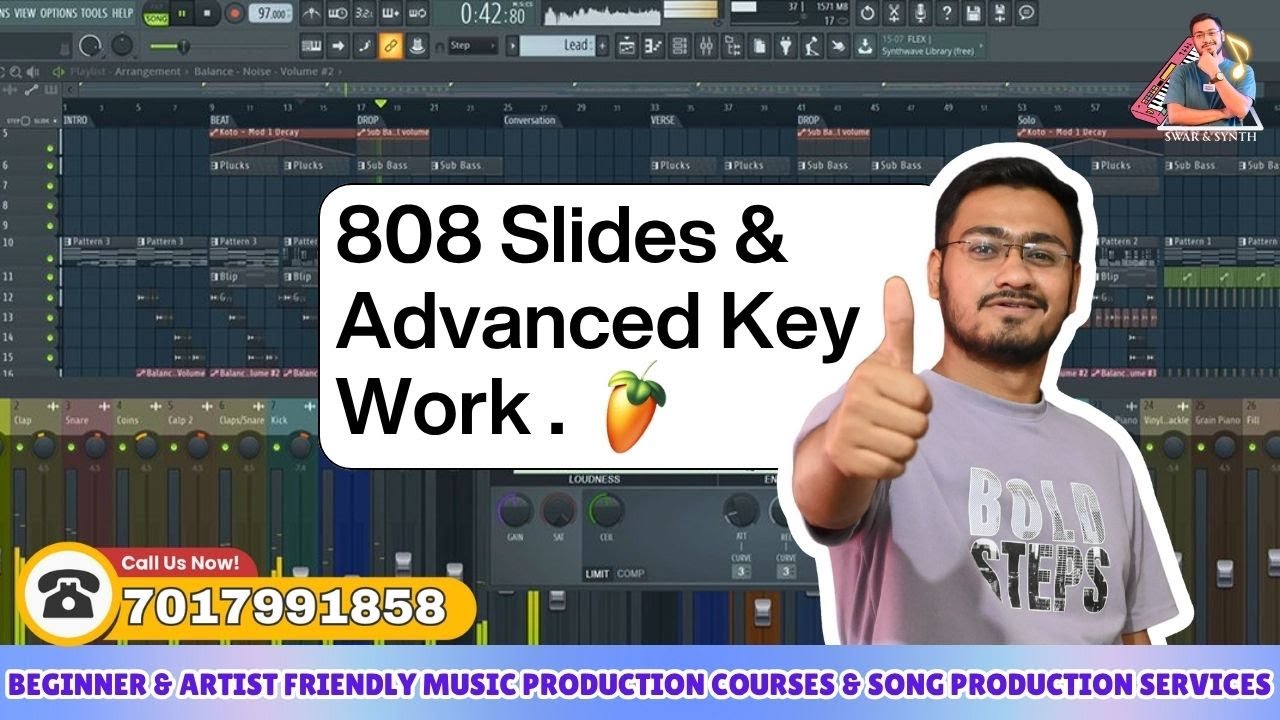Click the project picker pages icon
Image resolution: width=1280 pixels, height=720 pixels.
click(x=759, y=46)
